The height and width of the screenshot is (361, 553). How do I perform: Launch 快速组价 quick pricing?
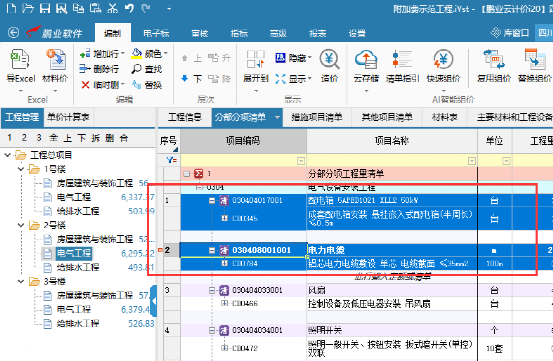[443, 59]
